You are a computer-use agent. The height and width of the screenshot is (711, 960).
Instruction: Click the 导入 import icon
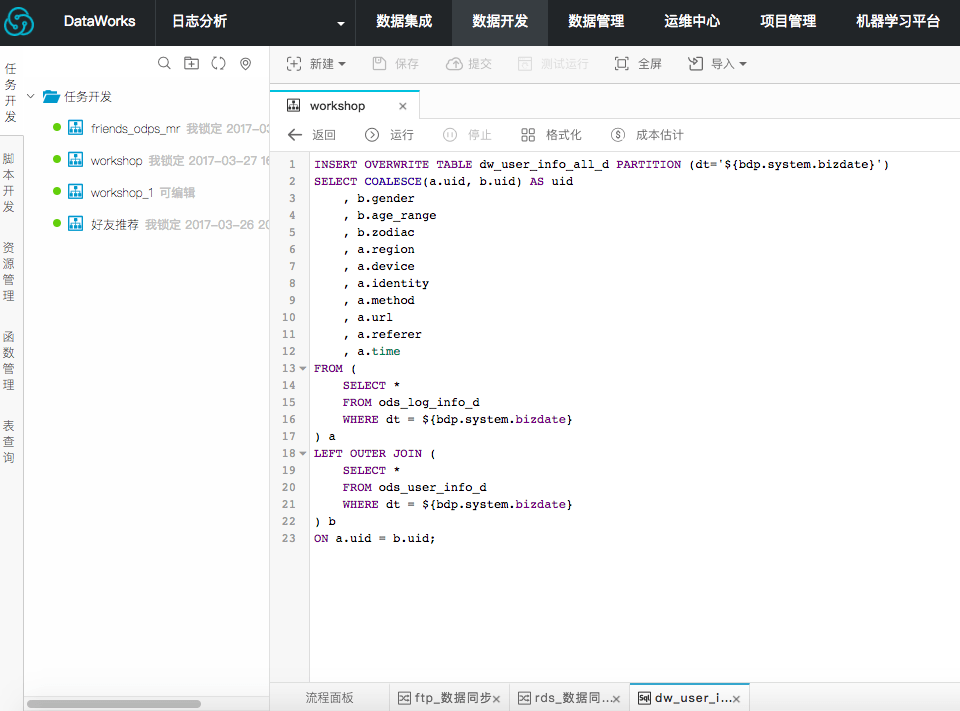(696, 64)
